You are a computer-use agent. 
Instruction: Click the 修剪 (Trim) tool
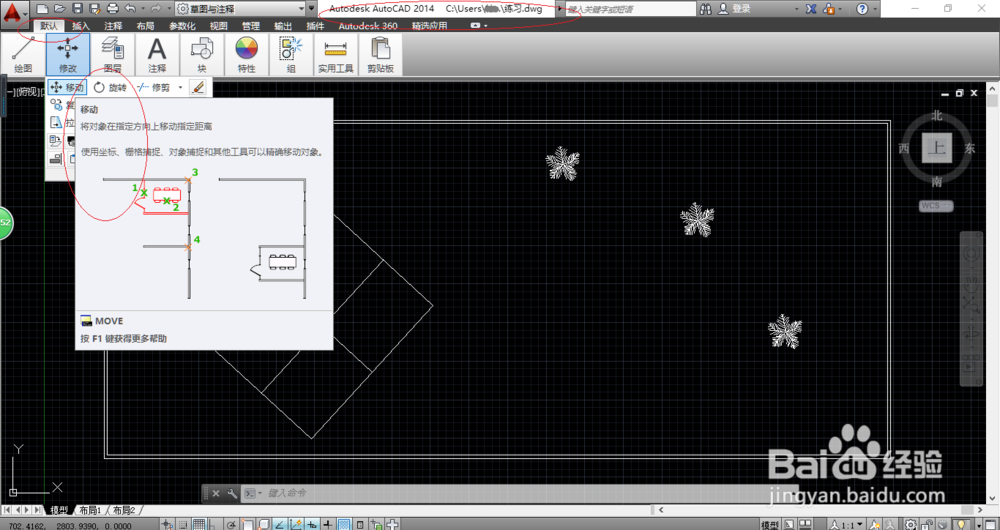coord(154,87)
